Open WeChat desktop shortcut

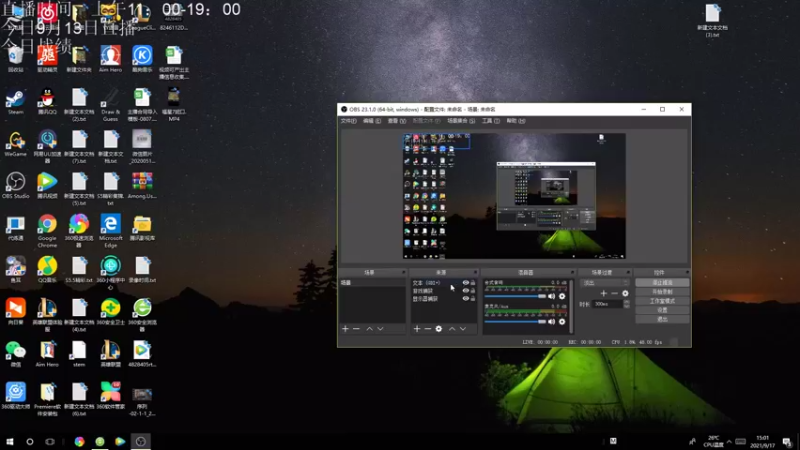[x=15, y=355]
